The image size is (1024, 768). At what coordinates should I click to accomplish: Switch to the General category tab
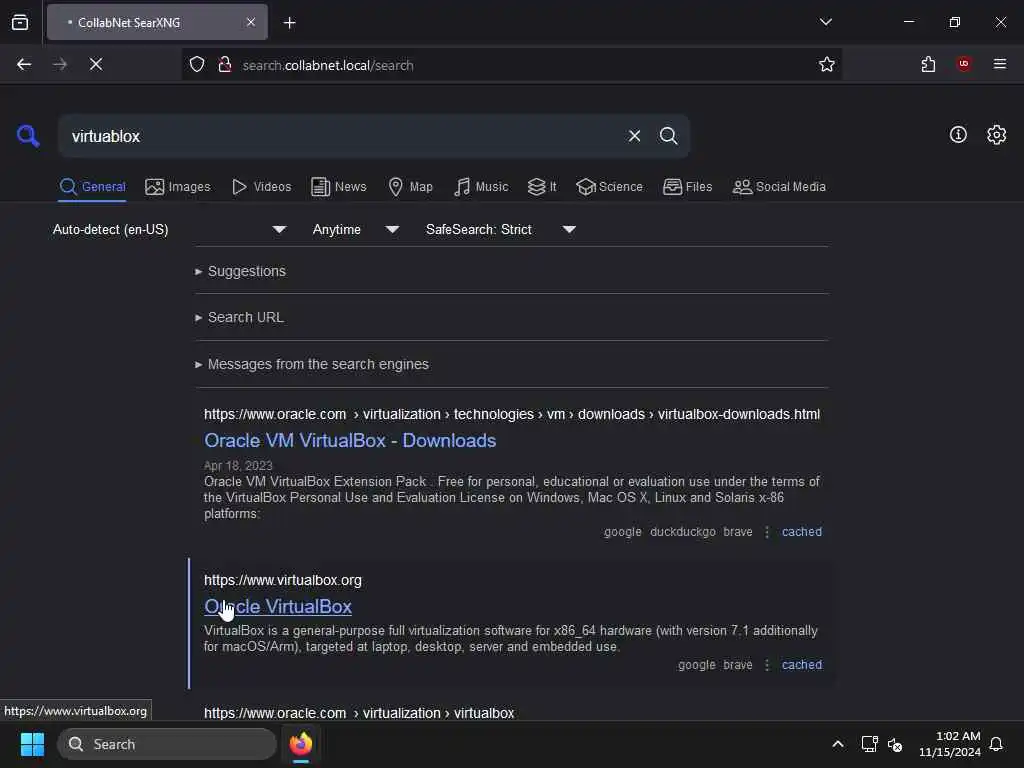point(92,187)
